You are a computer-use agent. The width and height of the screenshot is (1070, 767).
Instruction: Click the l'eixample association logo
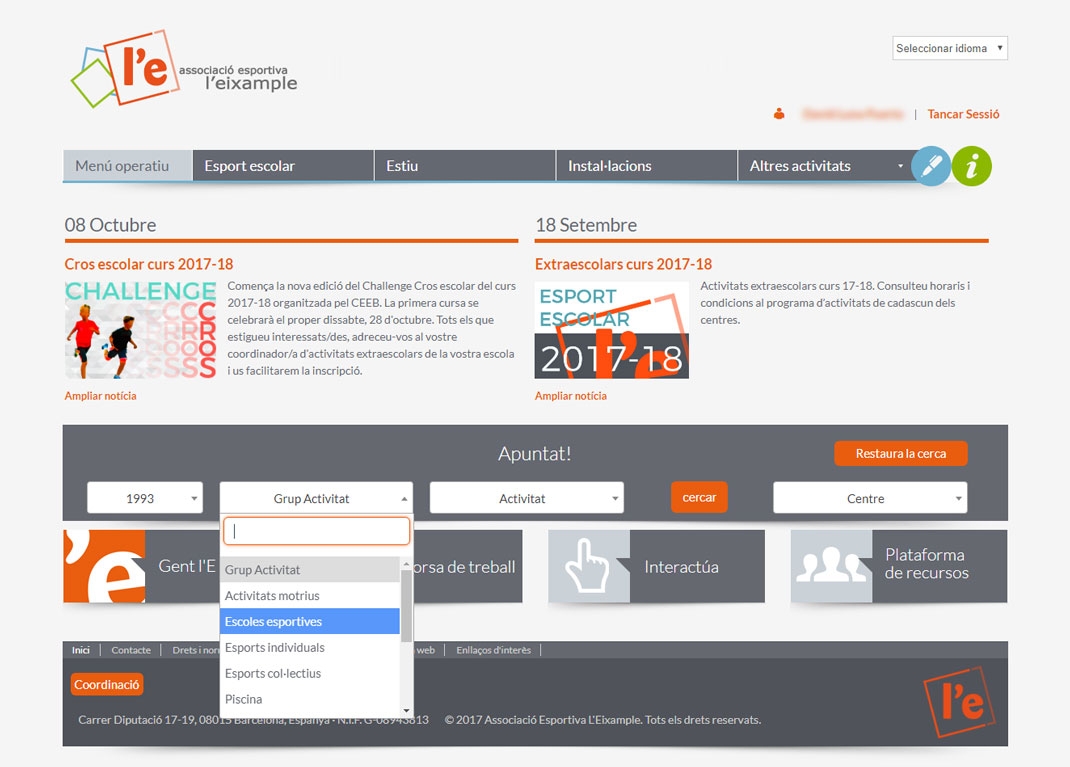[184, 68]
